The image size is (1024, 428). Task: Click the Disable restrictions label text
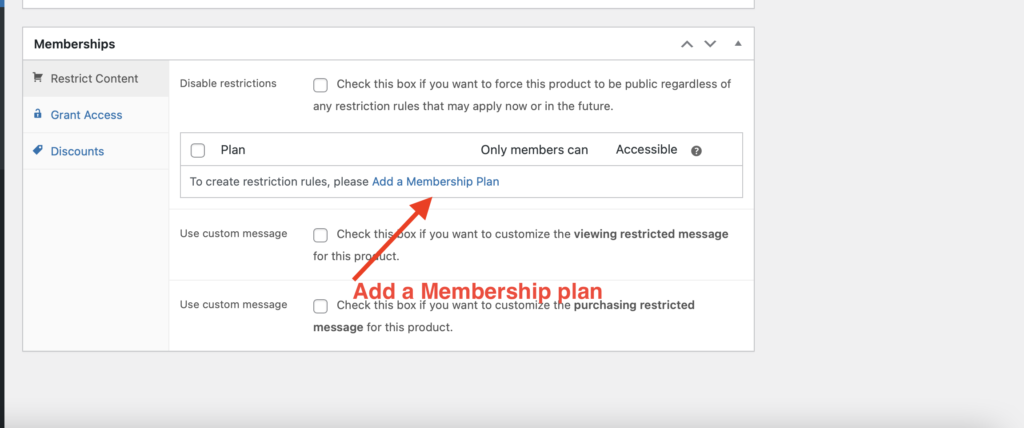228,83
